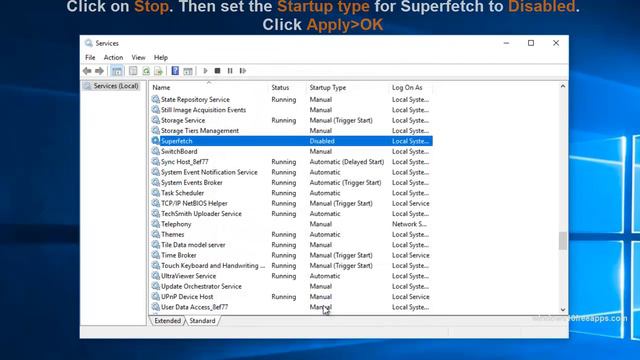This screenshot has width=640, height=360.
Task: Minimize the Services window
Action: tap(506, 43)
